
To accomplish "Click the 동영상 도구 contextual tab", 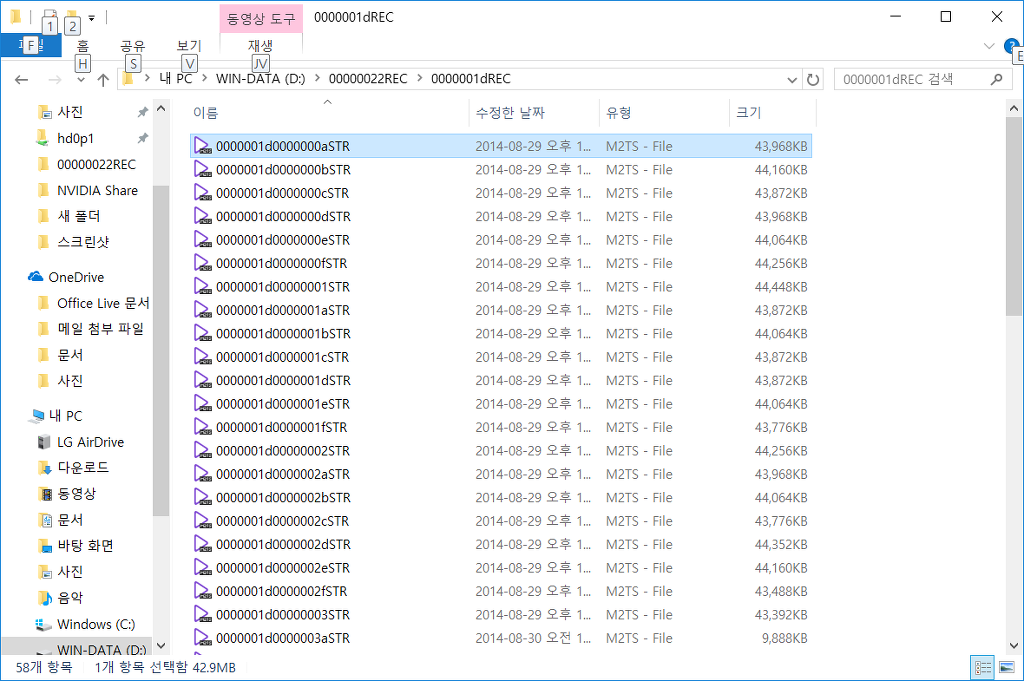I will click(x=261, y=18).
